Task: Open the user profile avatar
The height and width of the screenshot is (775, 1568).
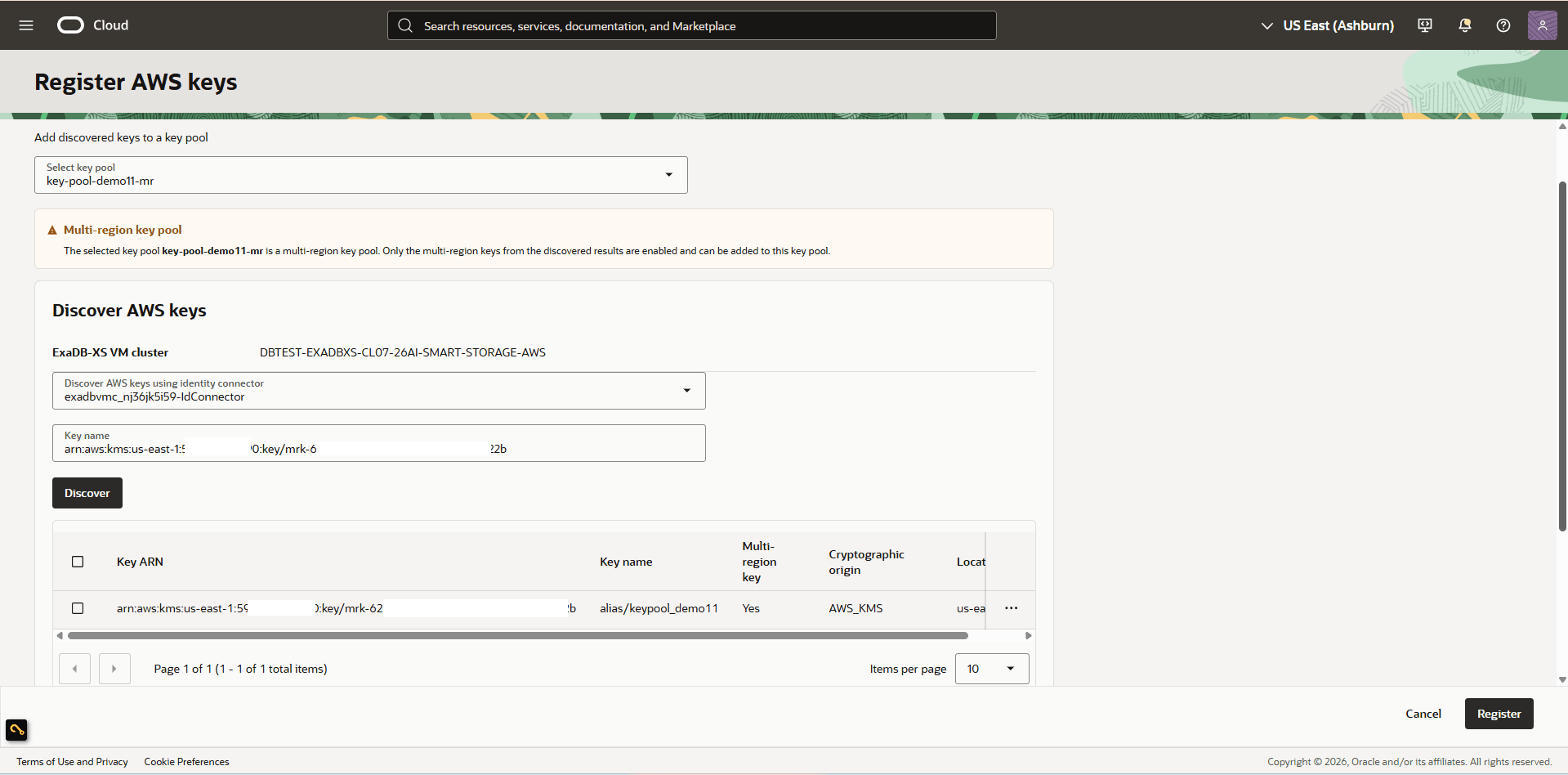Action: (1543, 25)
